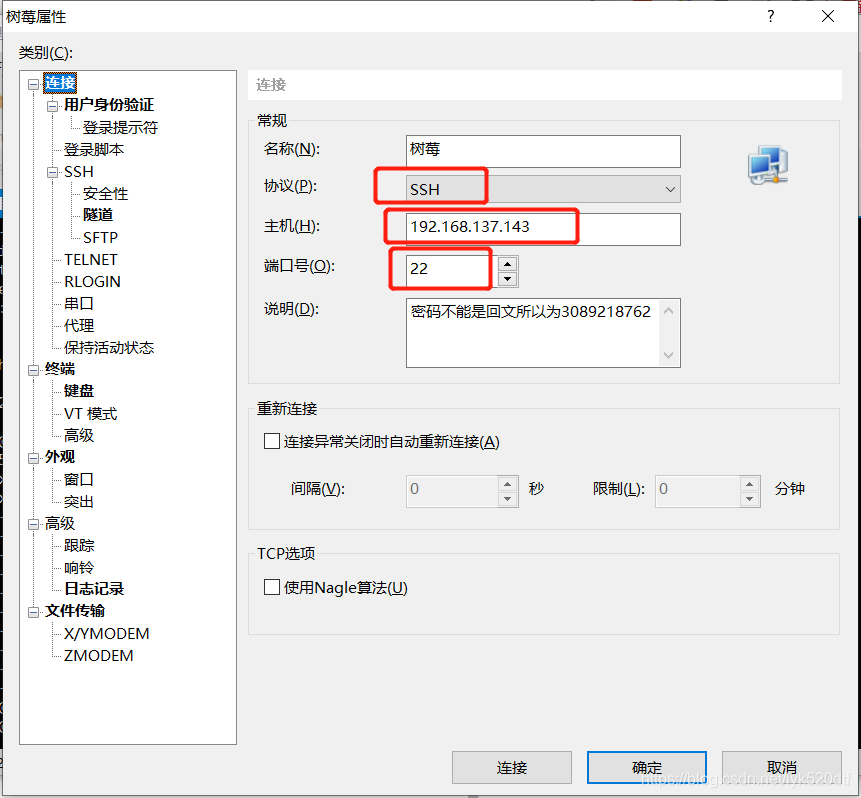Select top-level 高级 containing 跟踪
Image resolution: width=861 pixels, height=798 pixels.
(60, 523)
